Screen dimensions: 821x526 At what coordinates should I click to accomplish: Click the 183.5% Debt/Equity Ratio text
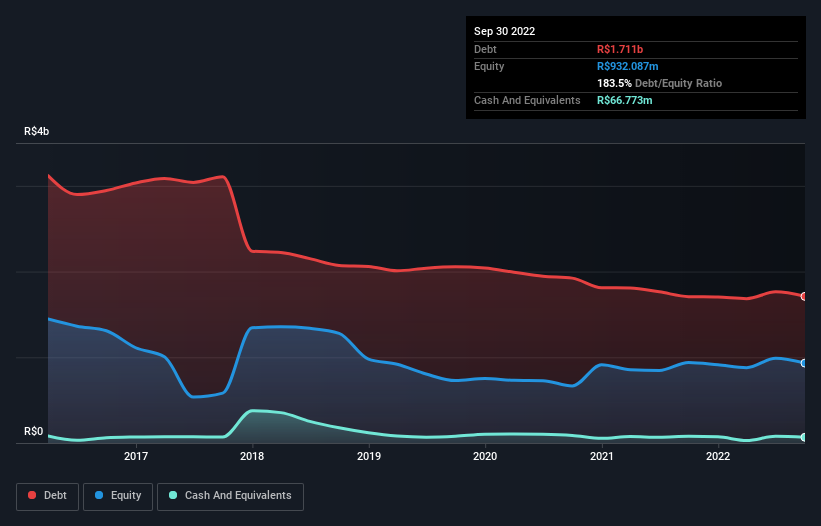[659, 83]
